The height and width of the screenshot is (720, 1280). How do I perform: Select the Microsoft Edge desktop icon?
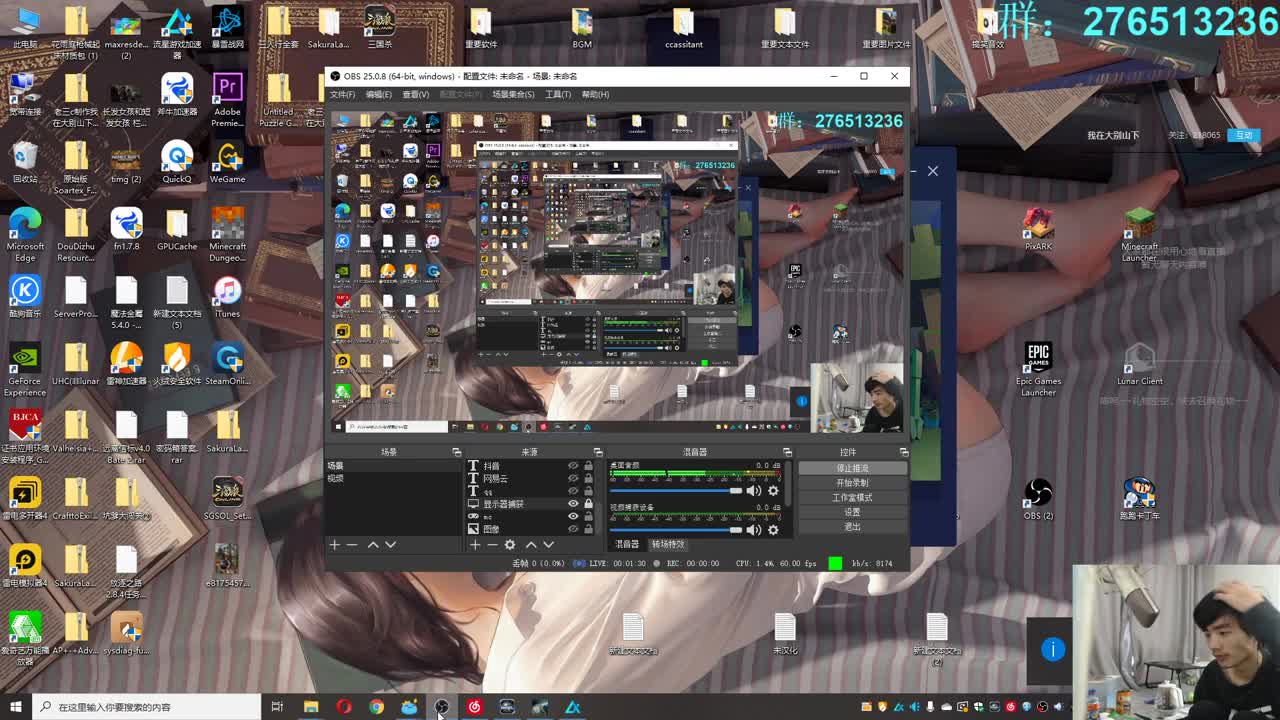click(25, 235)
